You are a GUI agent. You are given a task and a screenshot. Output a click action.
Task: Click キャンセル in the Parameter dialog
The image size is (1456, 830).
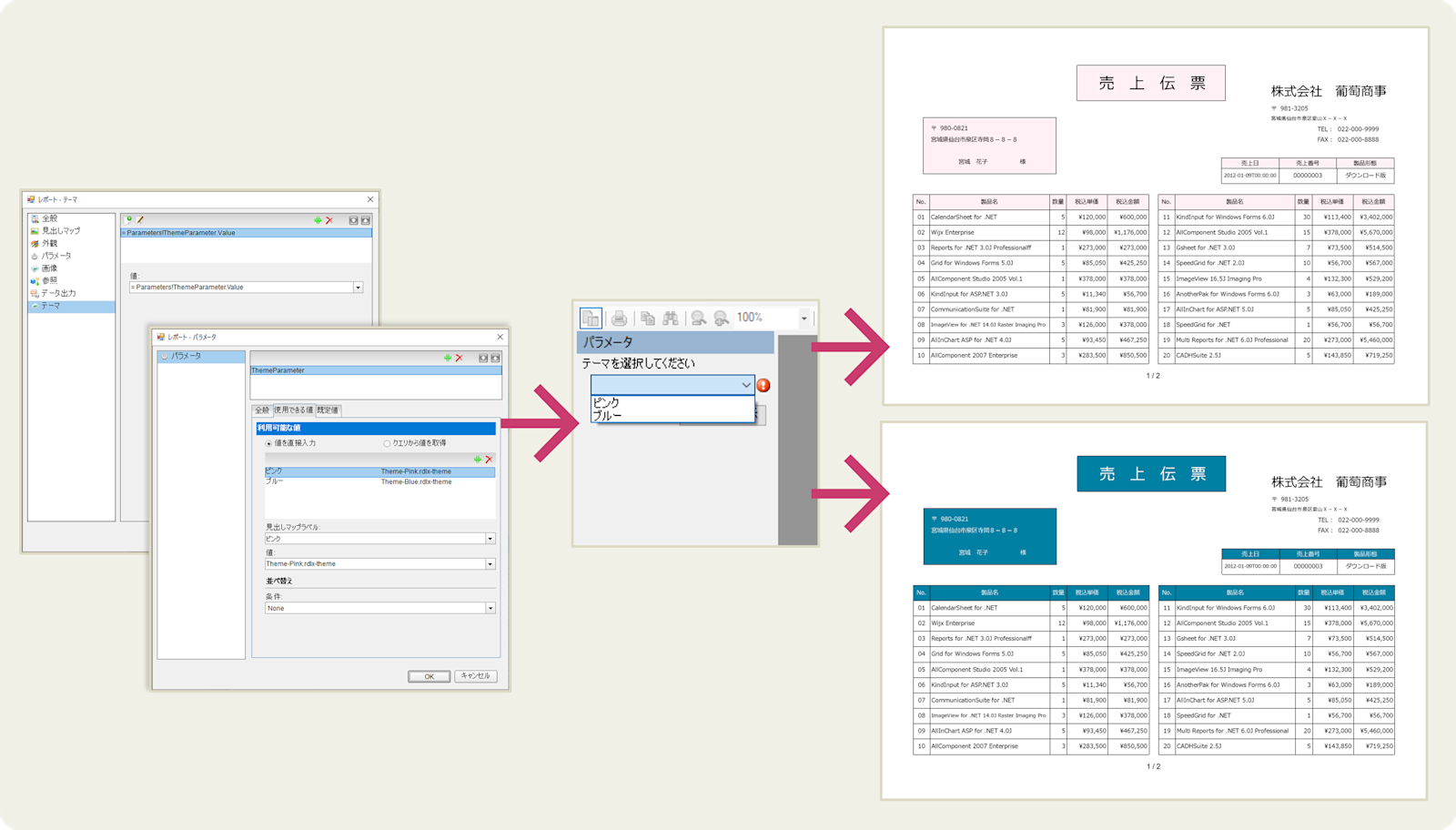475,676
